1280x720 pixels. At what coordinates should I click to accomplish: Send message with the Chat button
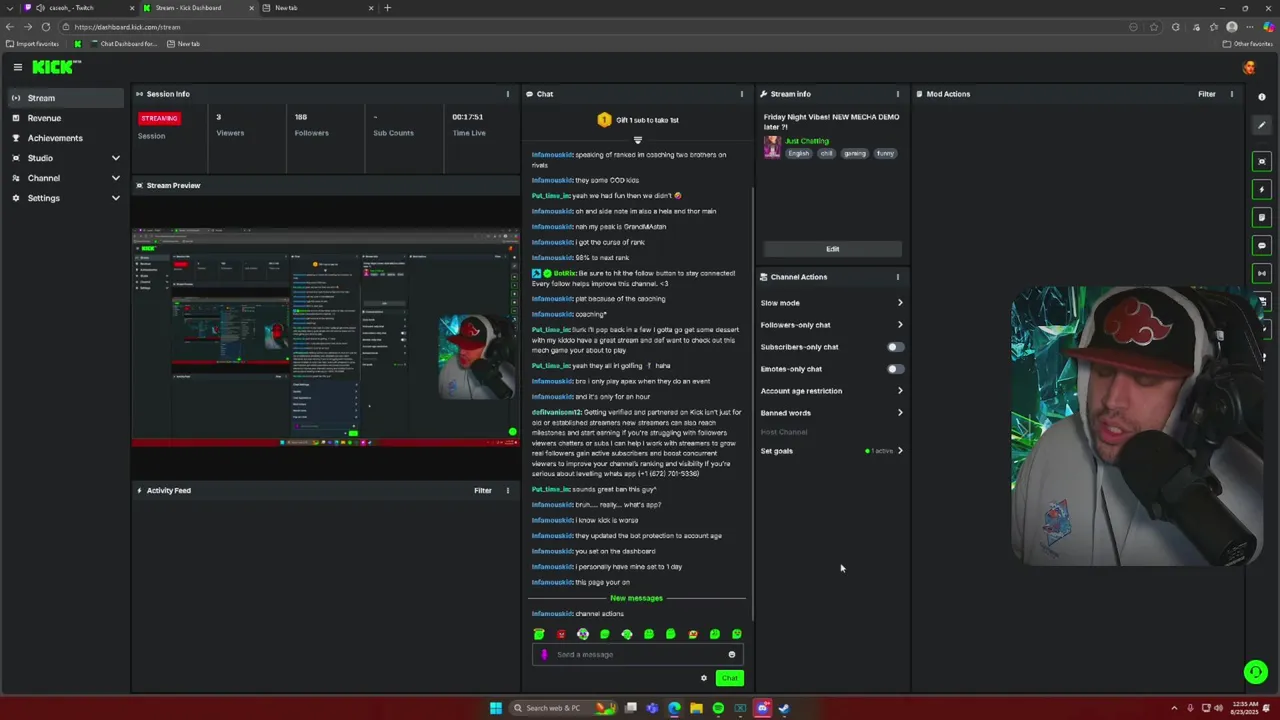coord(730,678)
